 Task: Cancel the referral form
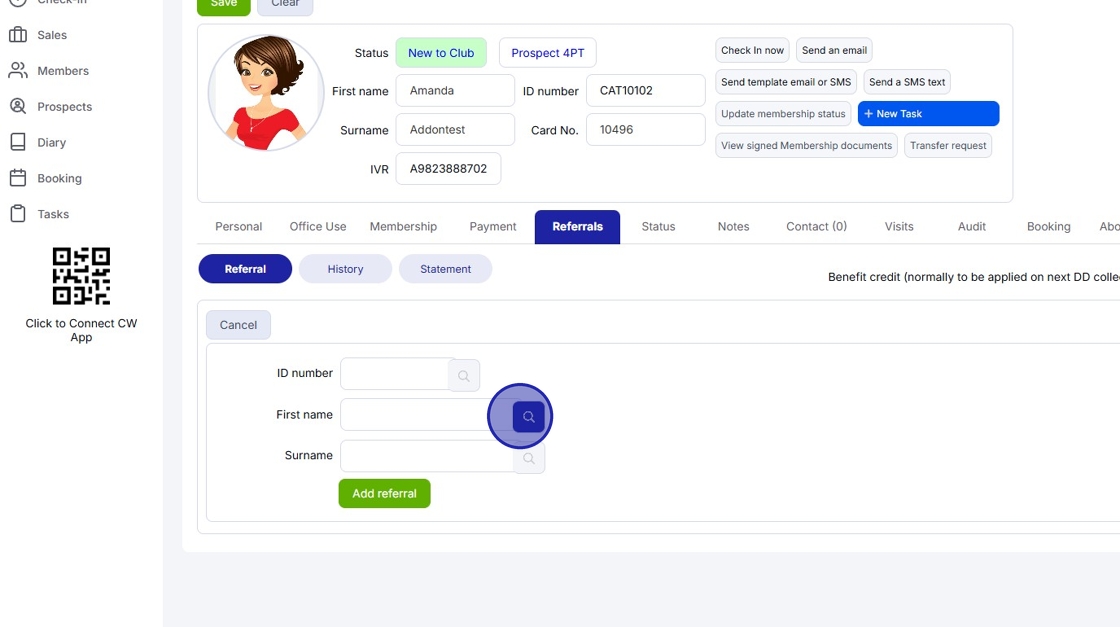(238, 325)
